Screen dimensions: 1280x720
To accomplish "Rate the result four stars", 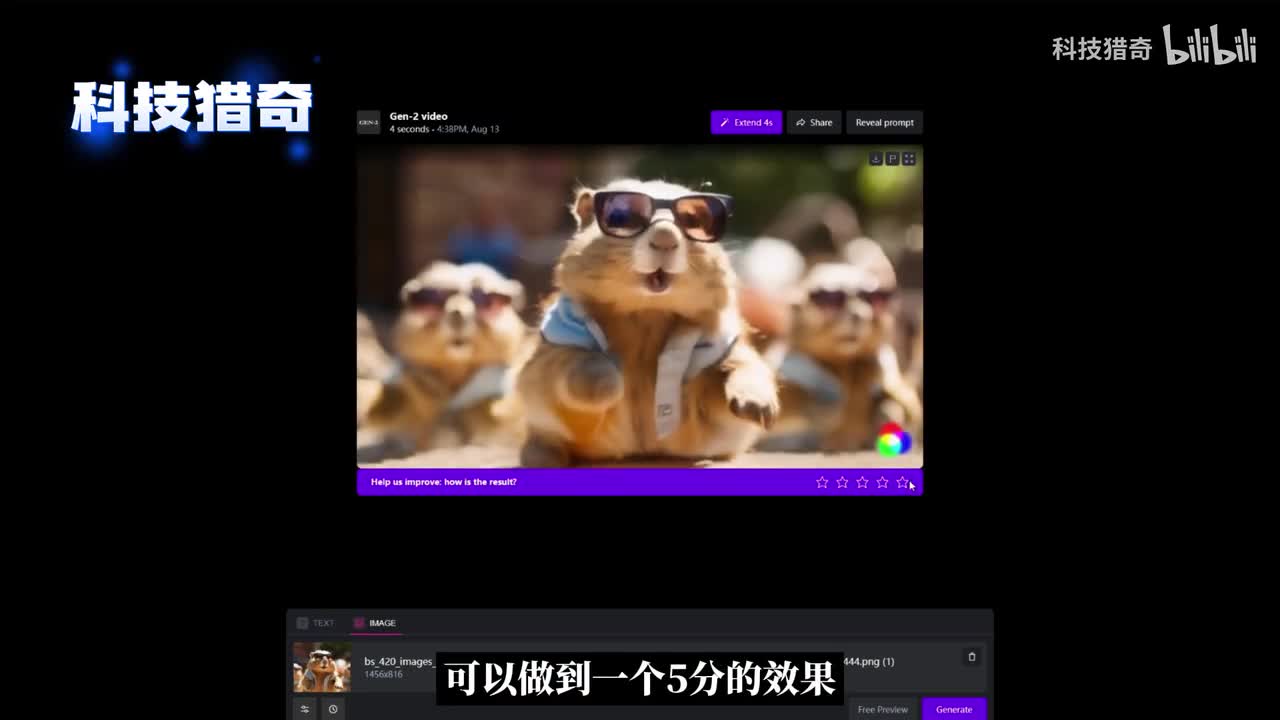I will pos(882,482).
